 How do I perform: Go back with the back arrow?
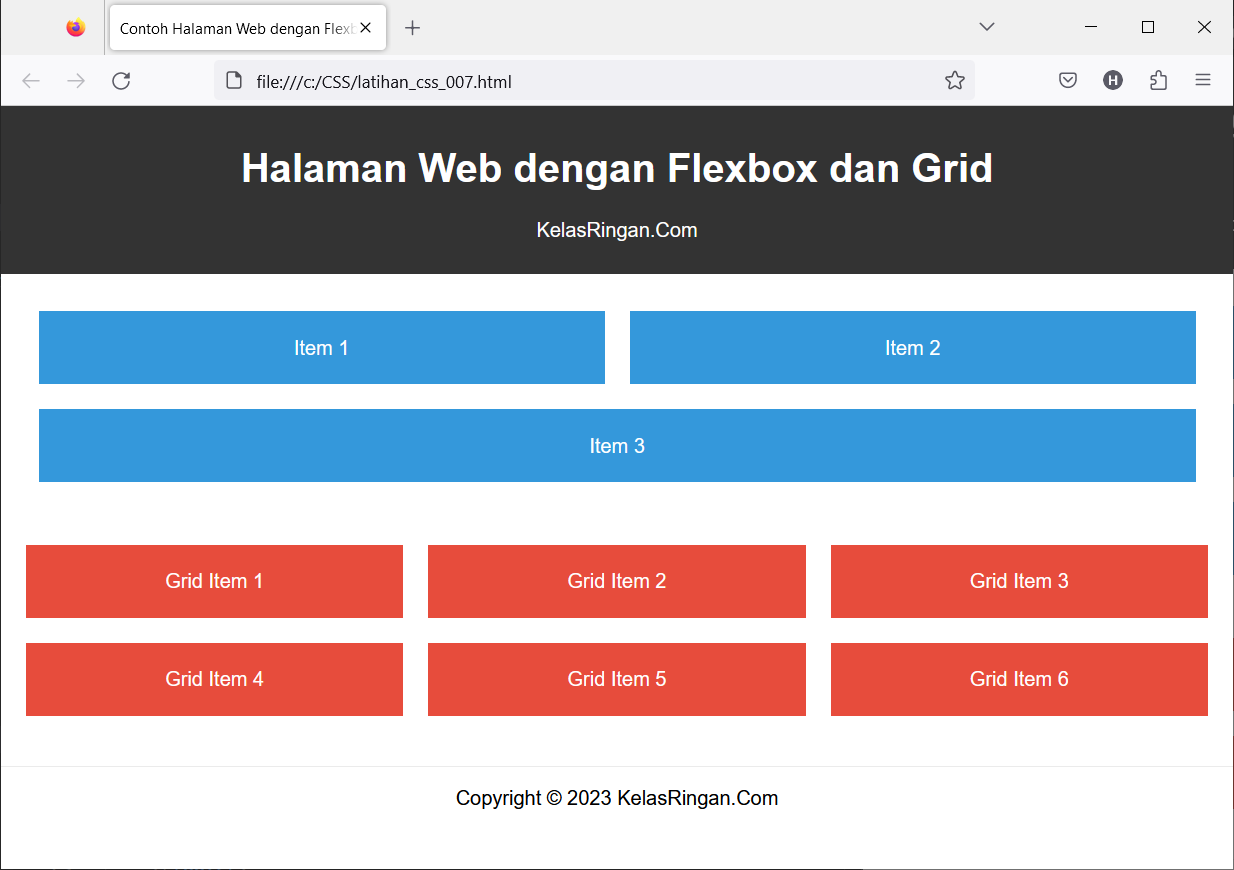pos(31,81)
